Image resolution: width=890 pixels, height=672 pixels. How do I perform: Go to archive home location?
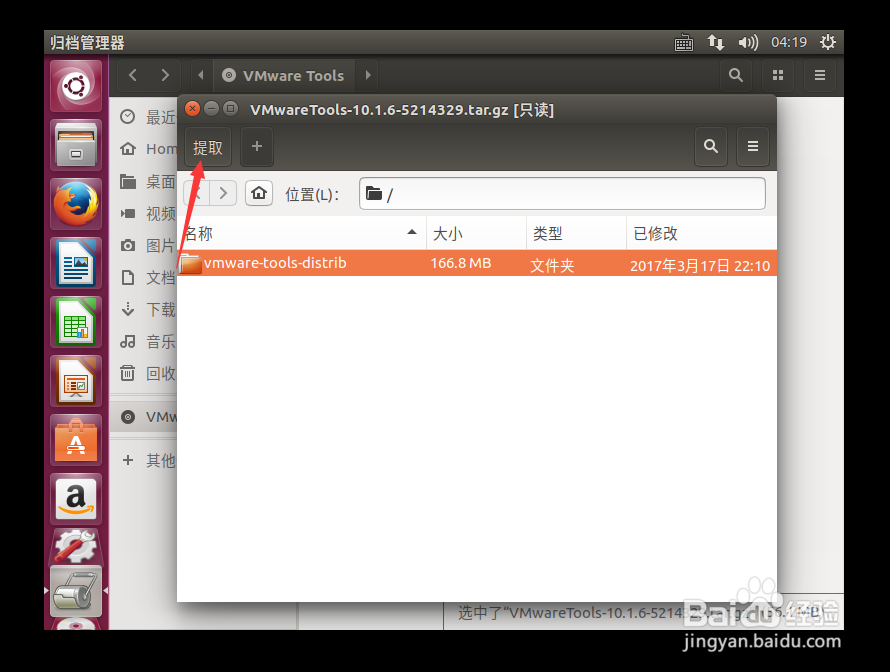pos(259,194)
